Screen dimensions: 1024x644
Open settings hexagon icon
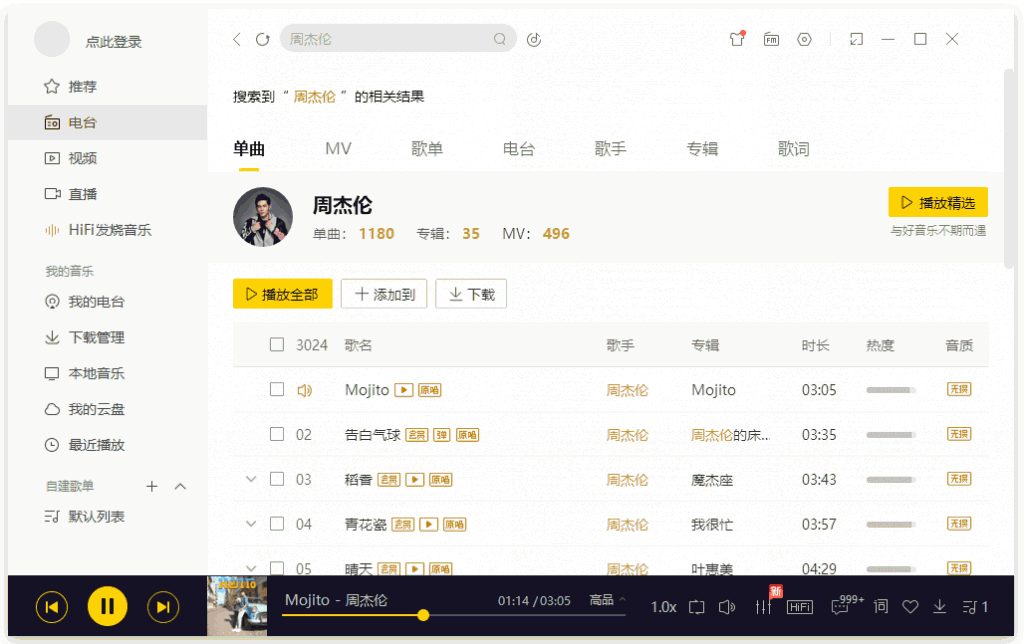click(804, 39)
